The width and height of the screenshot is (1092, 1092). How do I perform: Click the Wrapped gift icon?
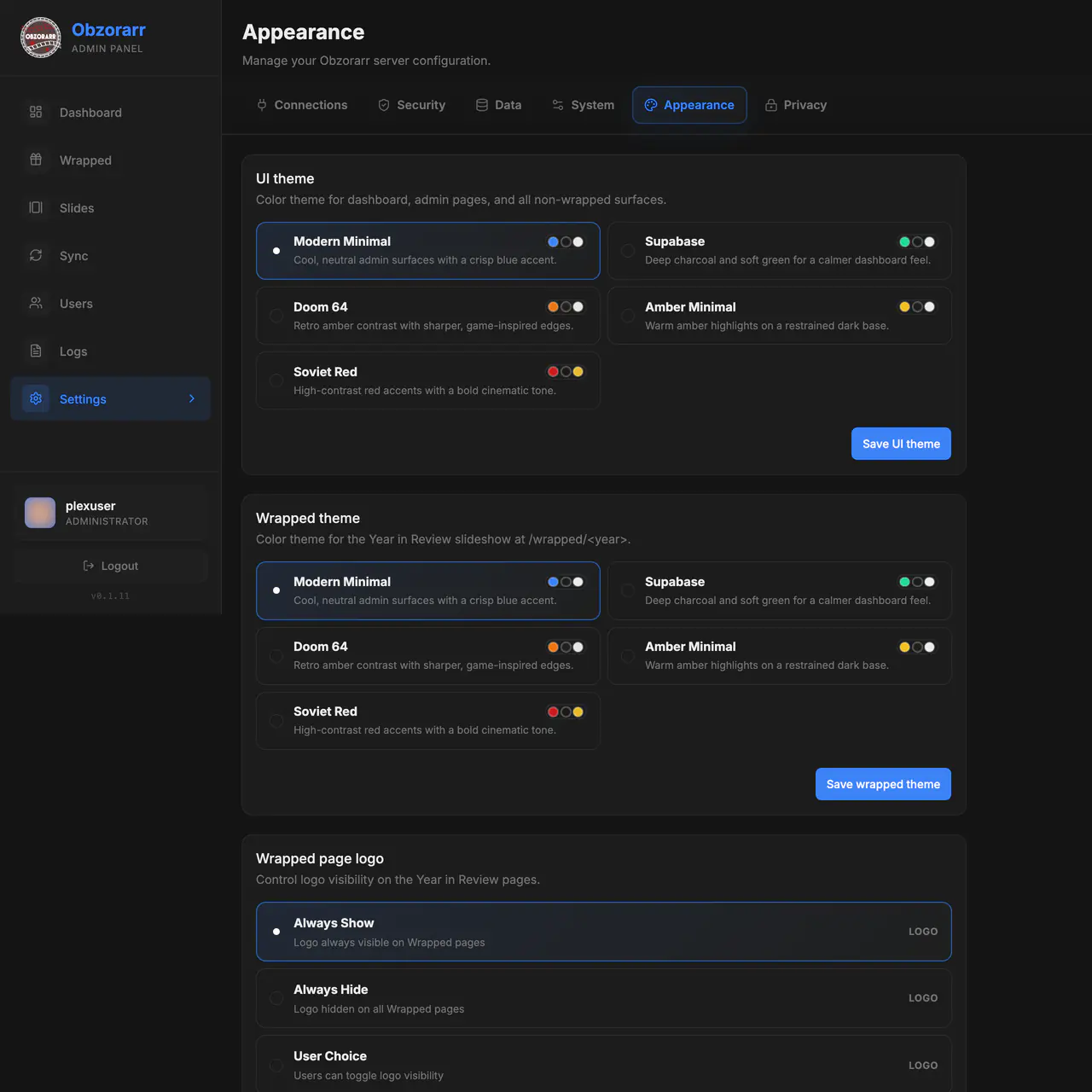[x=36, y=160]
